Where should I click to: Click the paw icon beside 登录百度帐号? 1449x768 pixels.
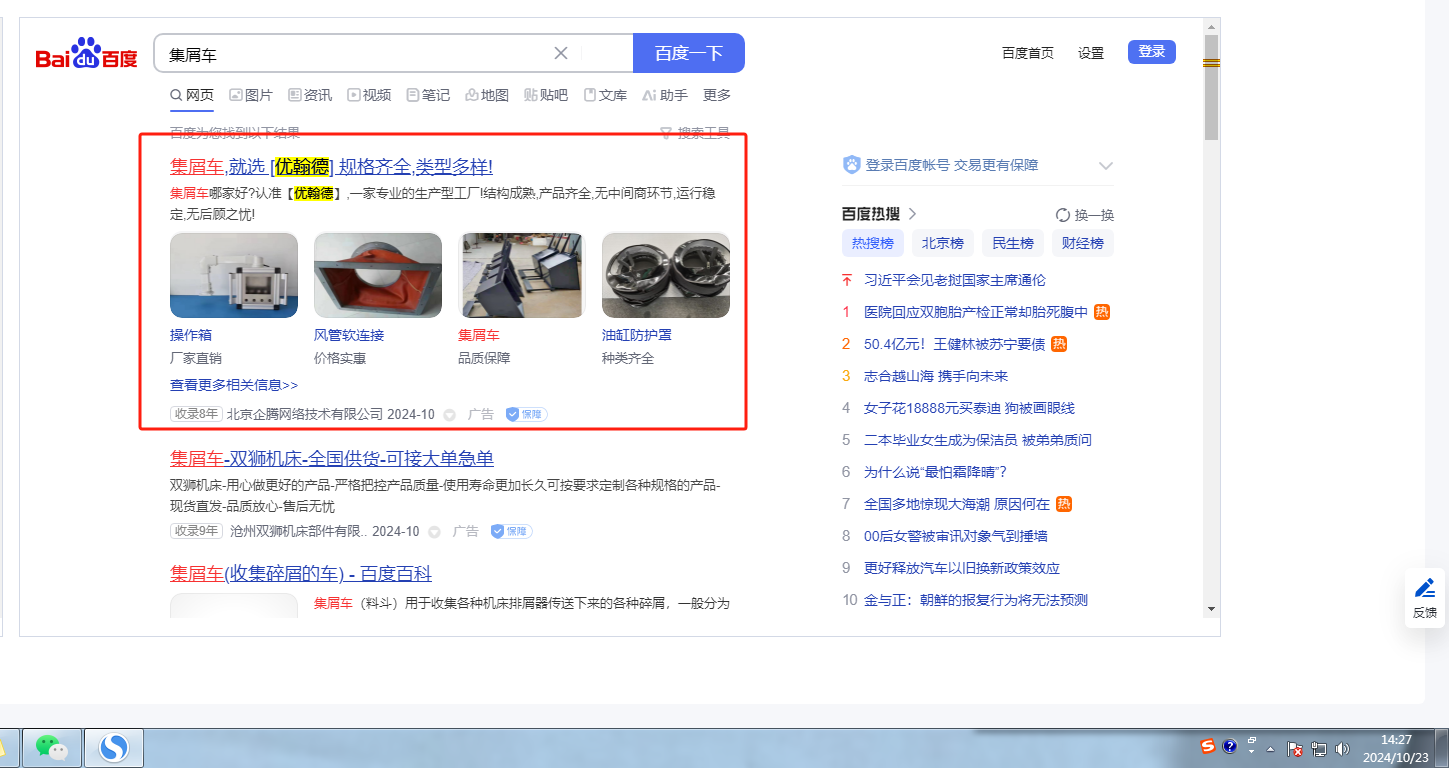pyautogui.click(x=852, y=165)
